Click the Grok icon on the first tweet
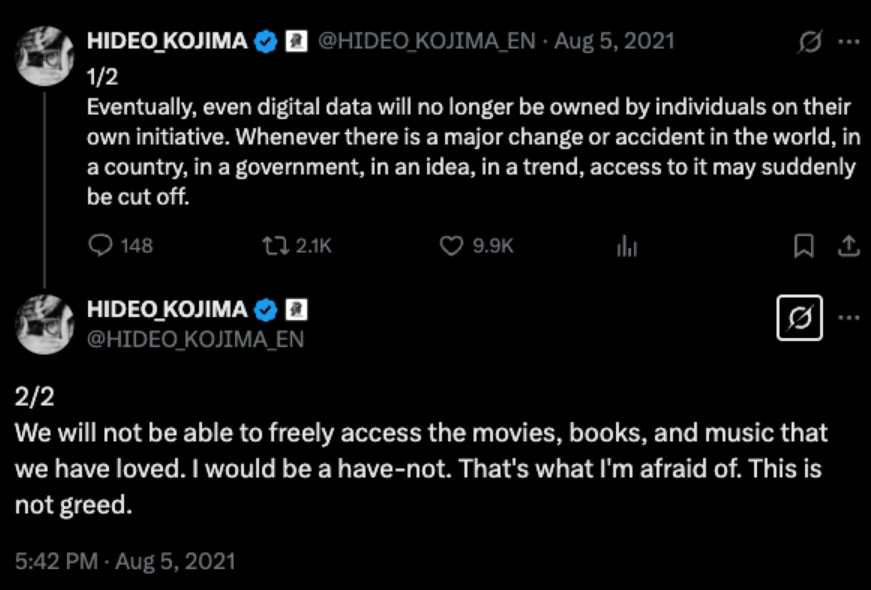Viewport: 871px width, 590px height. pos(809,42)
